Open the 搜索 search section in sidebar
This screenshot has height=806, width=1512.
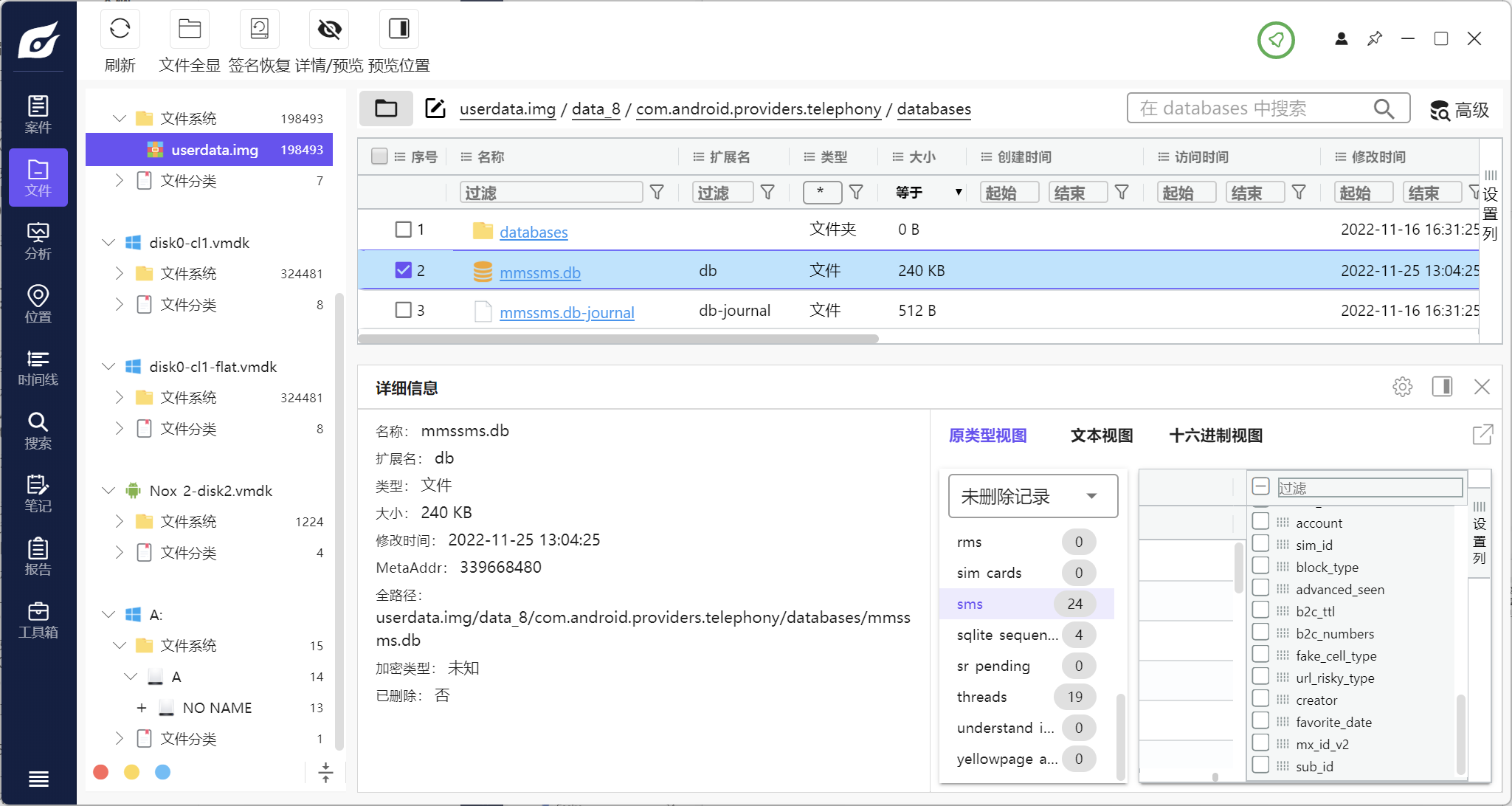(38, 431)
